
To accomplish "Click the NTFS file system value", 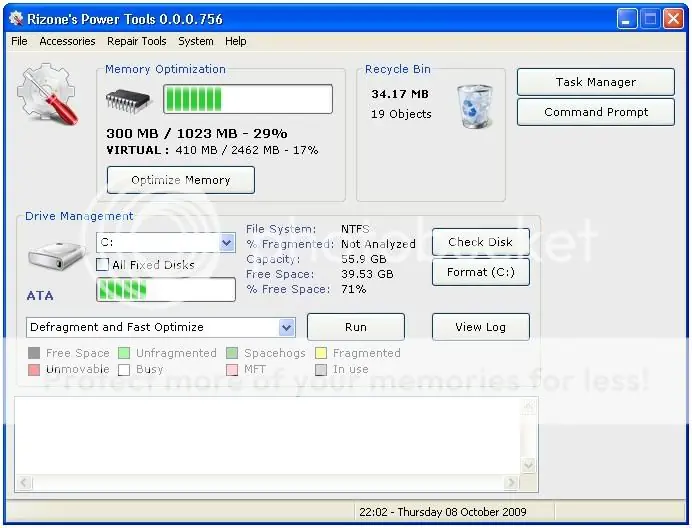I will [x=355, y=229].
